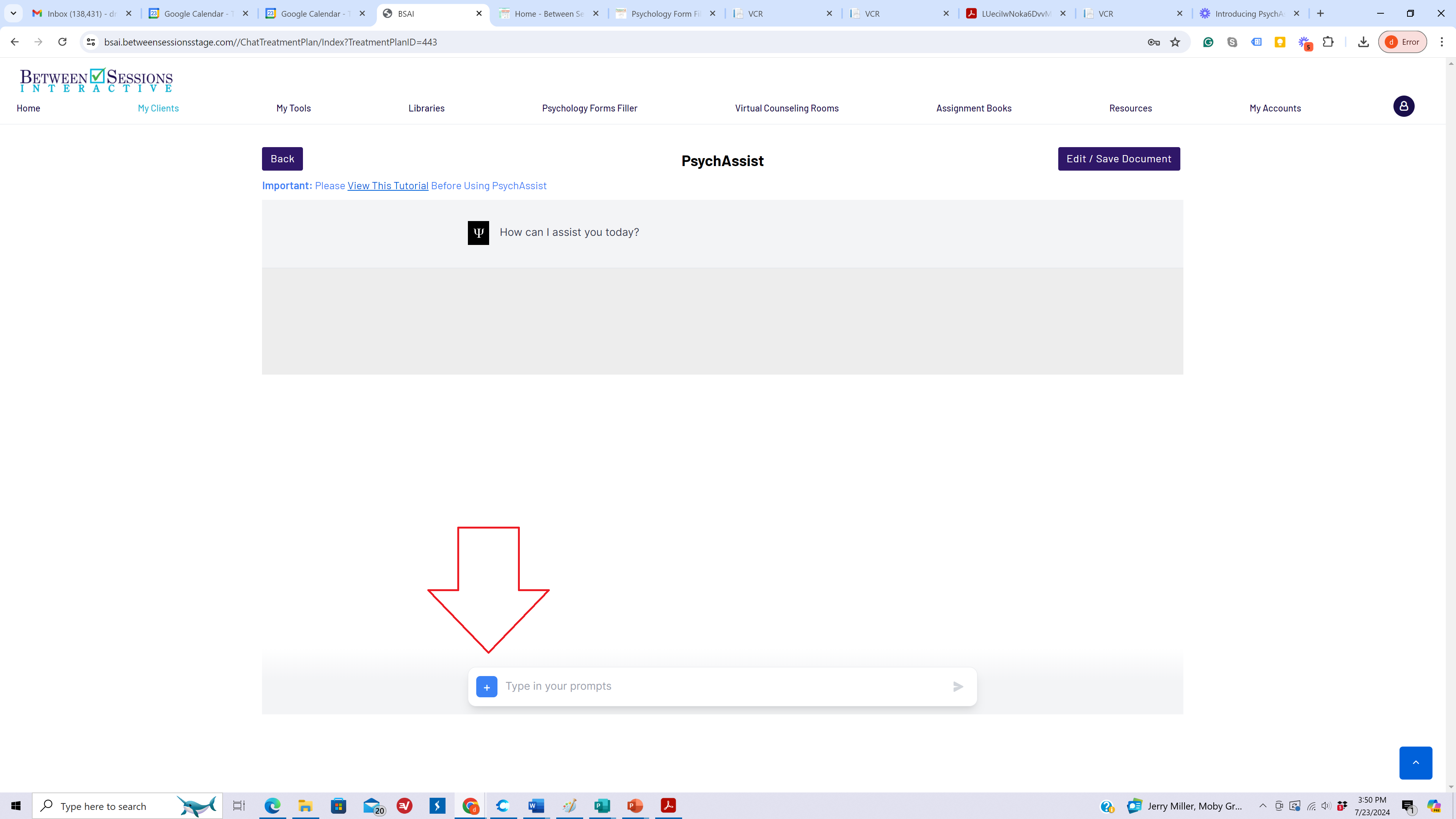This screenshot has height=819, width=1456.
Task: Open Chrome tab search dropdown
Action: tap(13, 14)
